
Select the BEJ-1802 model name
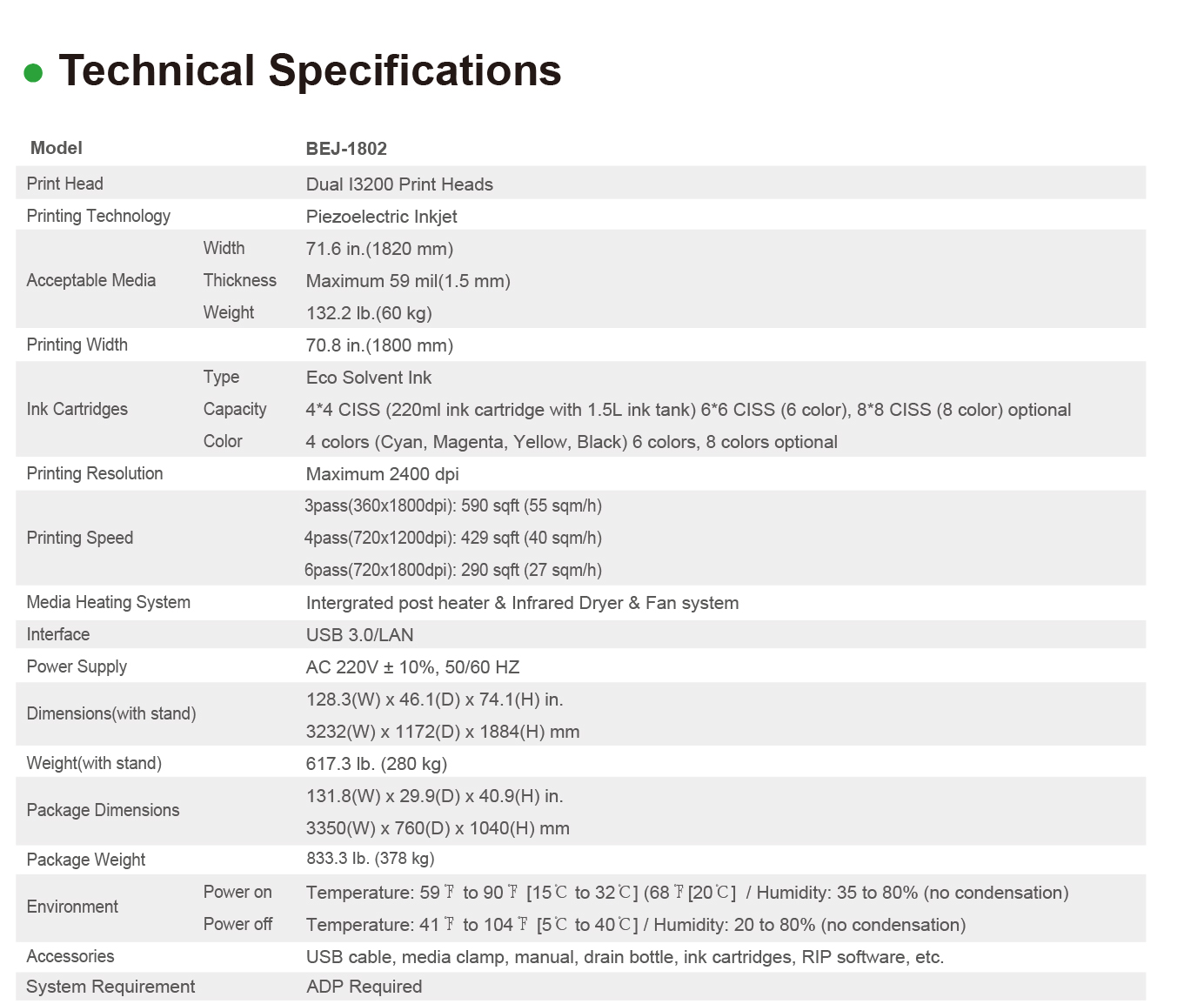pos(346,149)
